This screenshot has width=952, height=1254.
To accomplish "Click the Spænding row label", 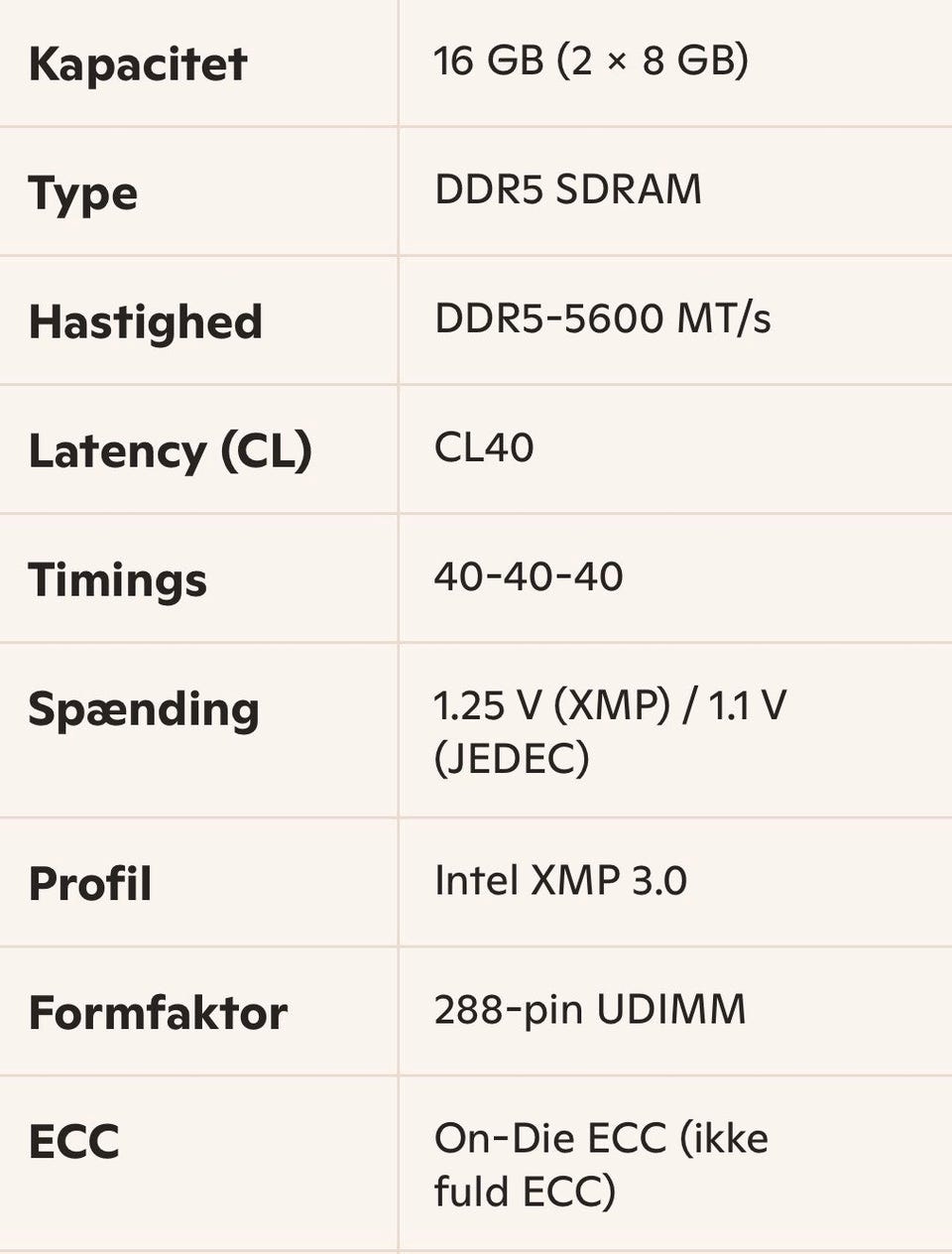I will pos(144,709).
